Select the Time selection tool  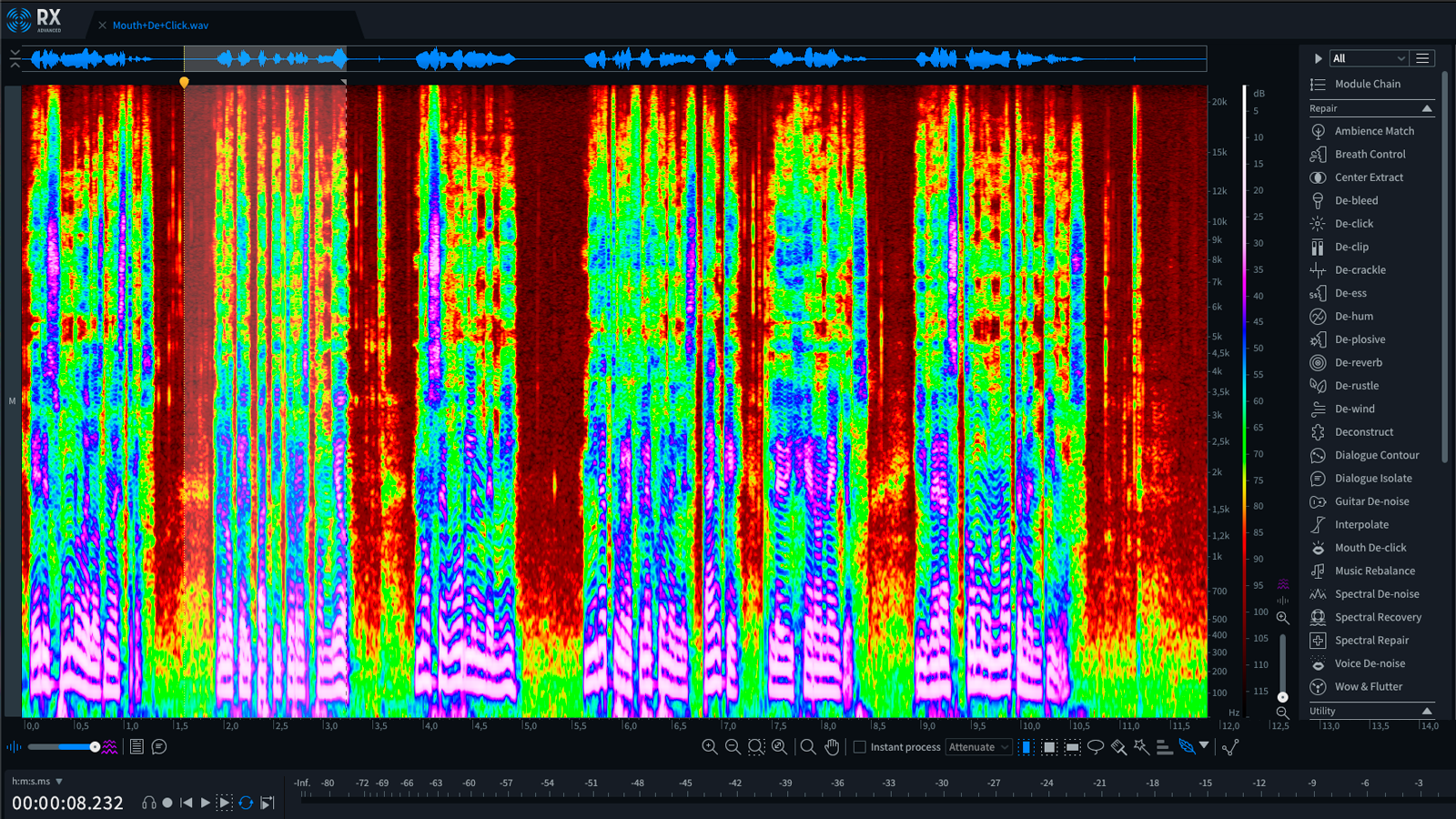tap(1026, 747)
